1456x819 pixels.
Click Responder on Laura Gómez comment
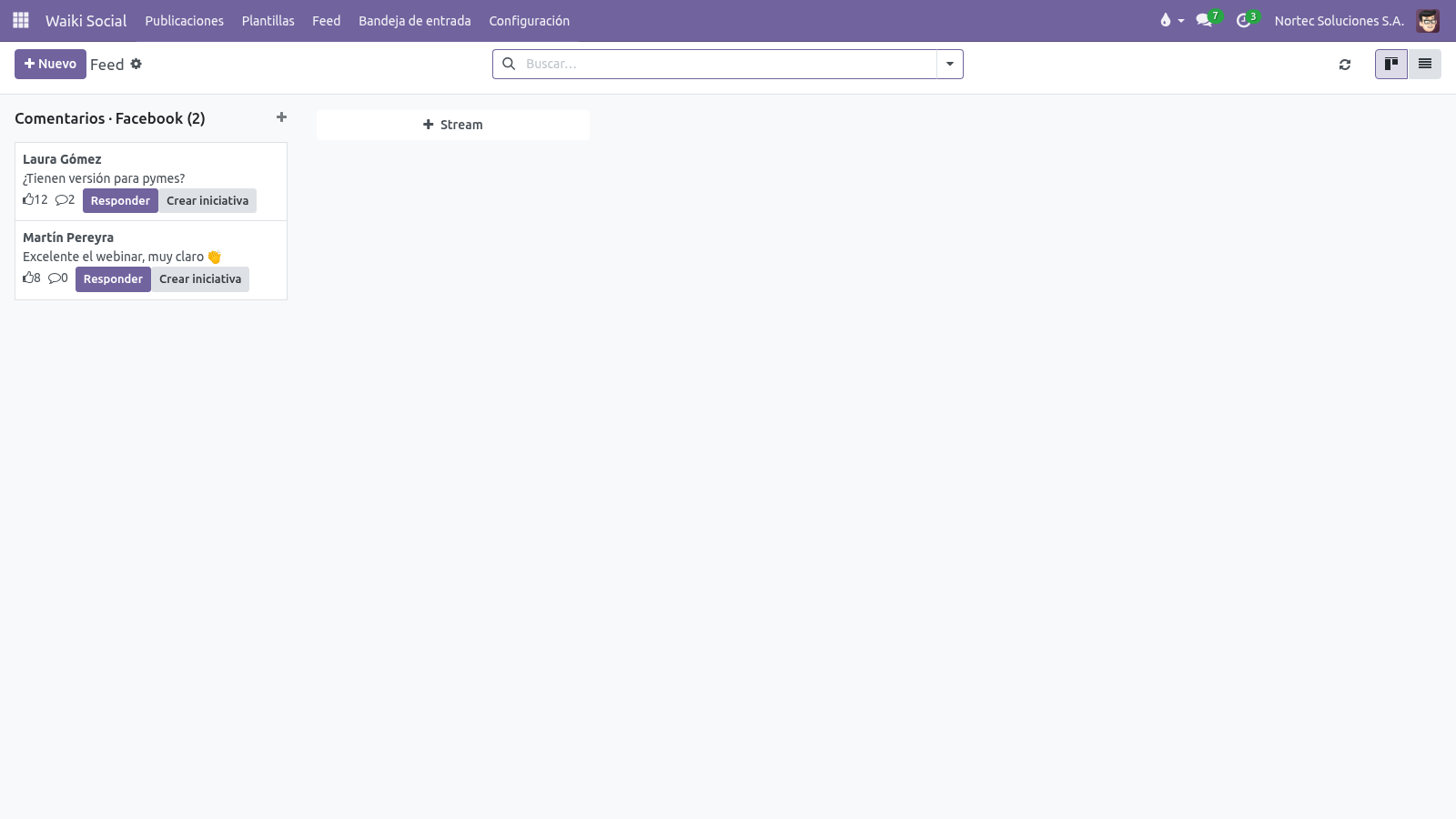pos(120,200)
